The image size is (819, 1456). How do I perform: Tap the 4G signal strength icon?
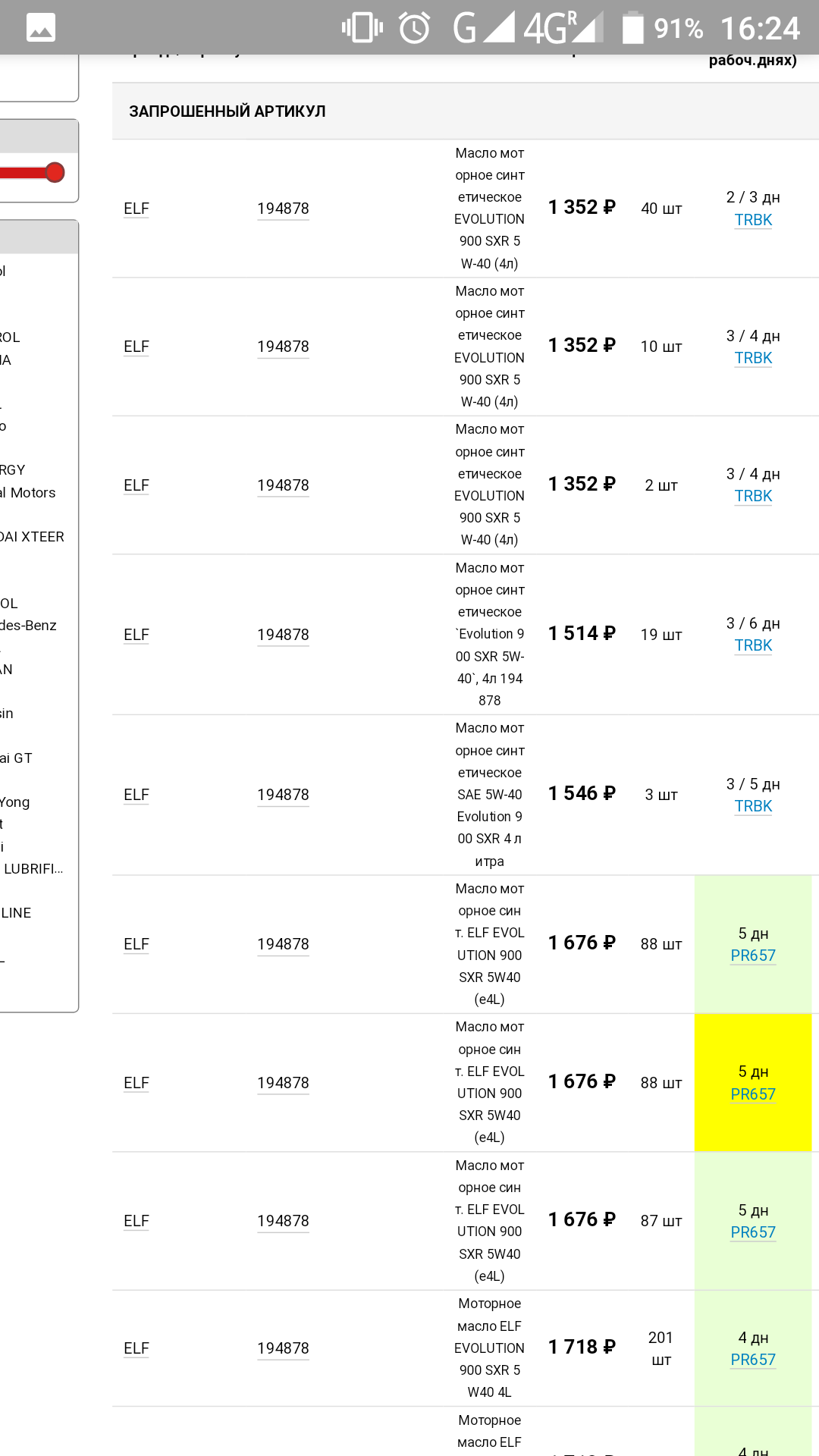[562, 27]
